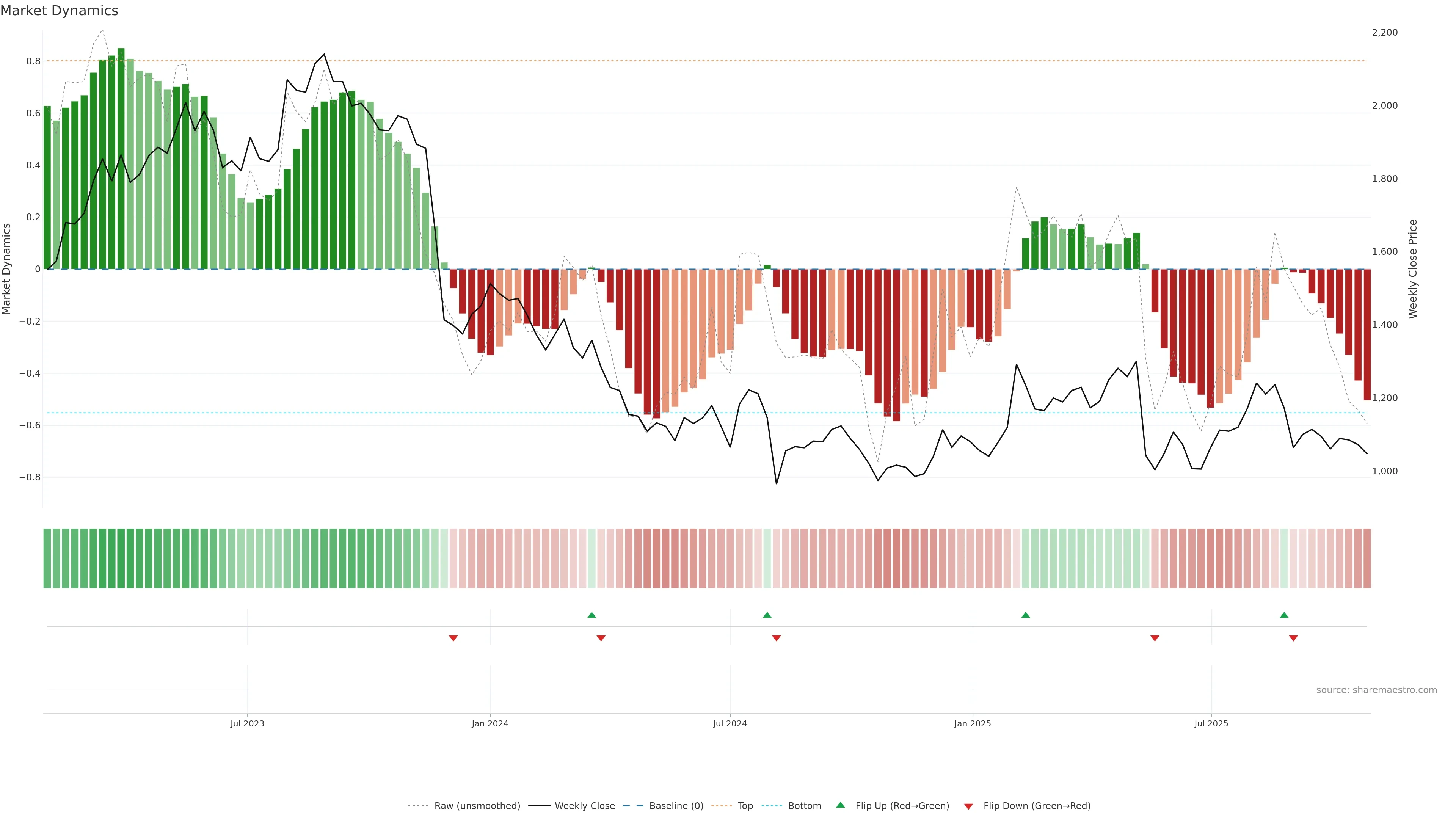Click the Jan 2024 x-axis label
This screenshot has height=819, width=1456.
[x=490, y=723]
